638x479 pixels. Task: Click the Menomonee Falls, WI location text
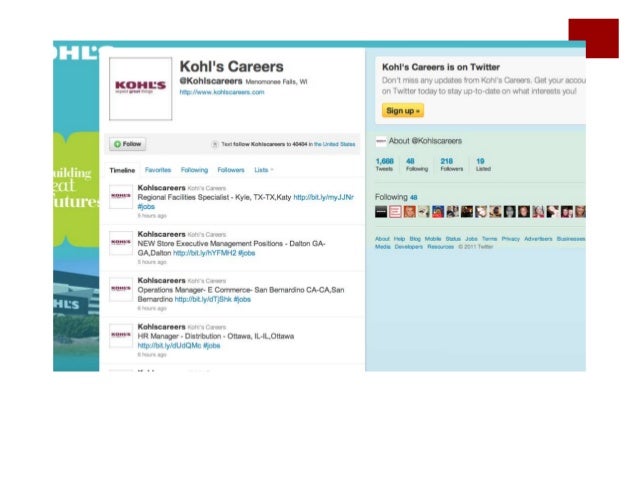276,82
